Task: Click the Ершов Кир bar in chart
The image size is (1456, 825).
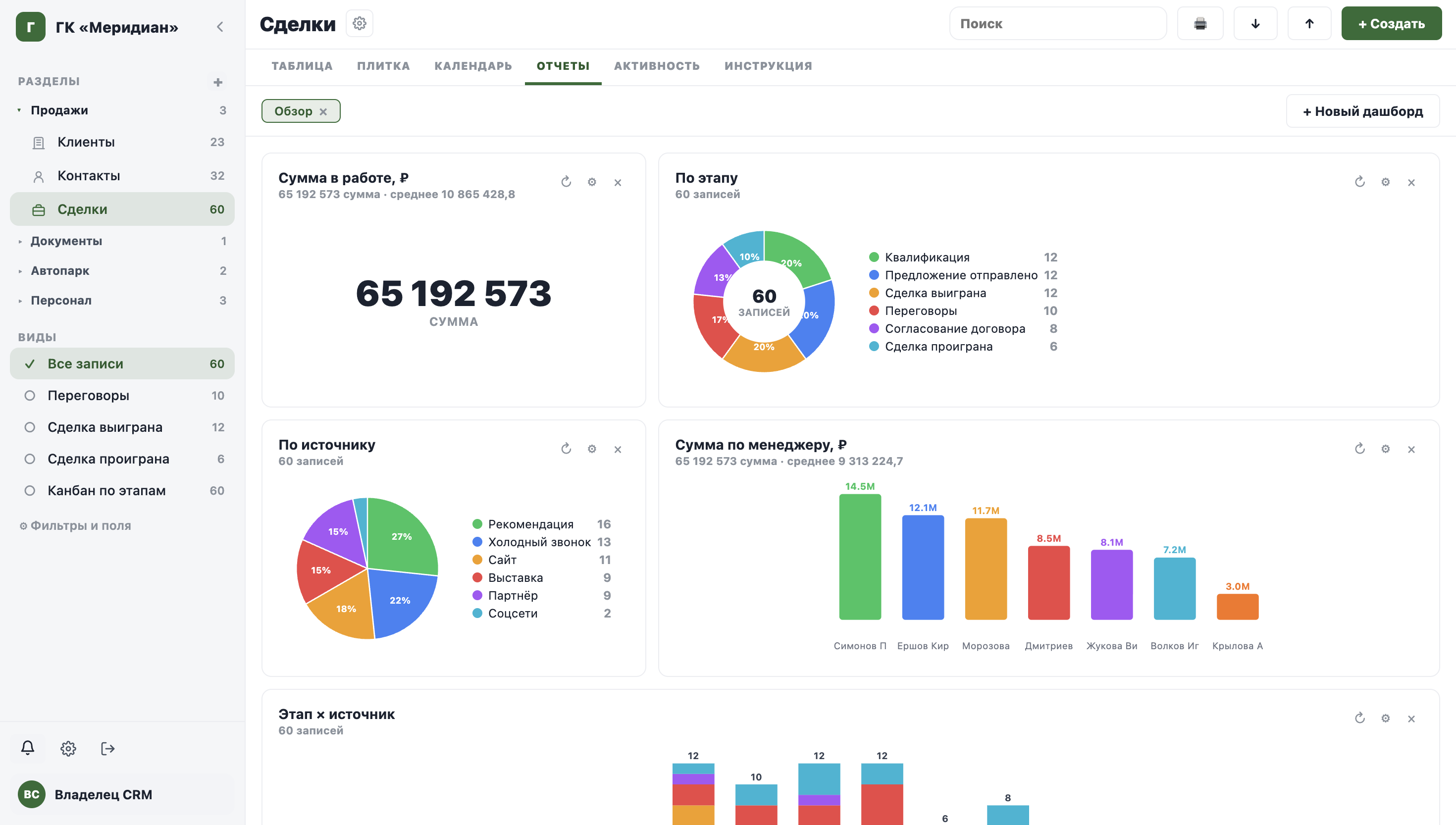Action: (923, 567)
